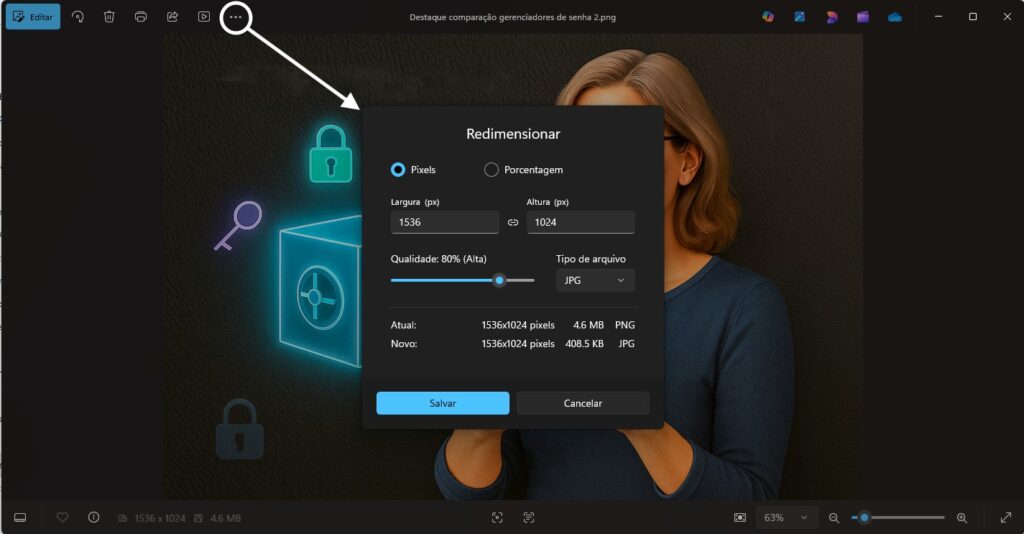This screenshot has height=534, width=1024.
Task: Click Salvar to save resized image
Action: (x=443, y=403)
